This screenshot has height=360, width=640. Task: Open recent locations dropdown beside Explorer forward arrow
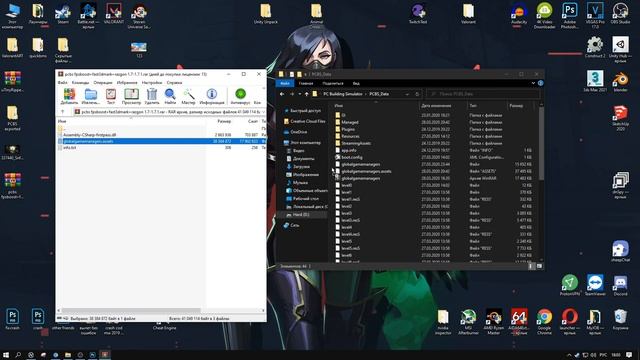click(300, 94)
